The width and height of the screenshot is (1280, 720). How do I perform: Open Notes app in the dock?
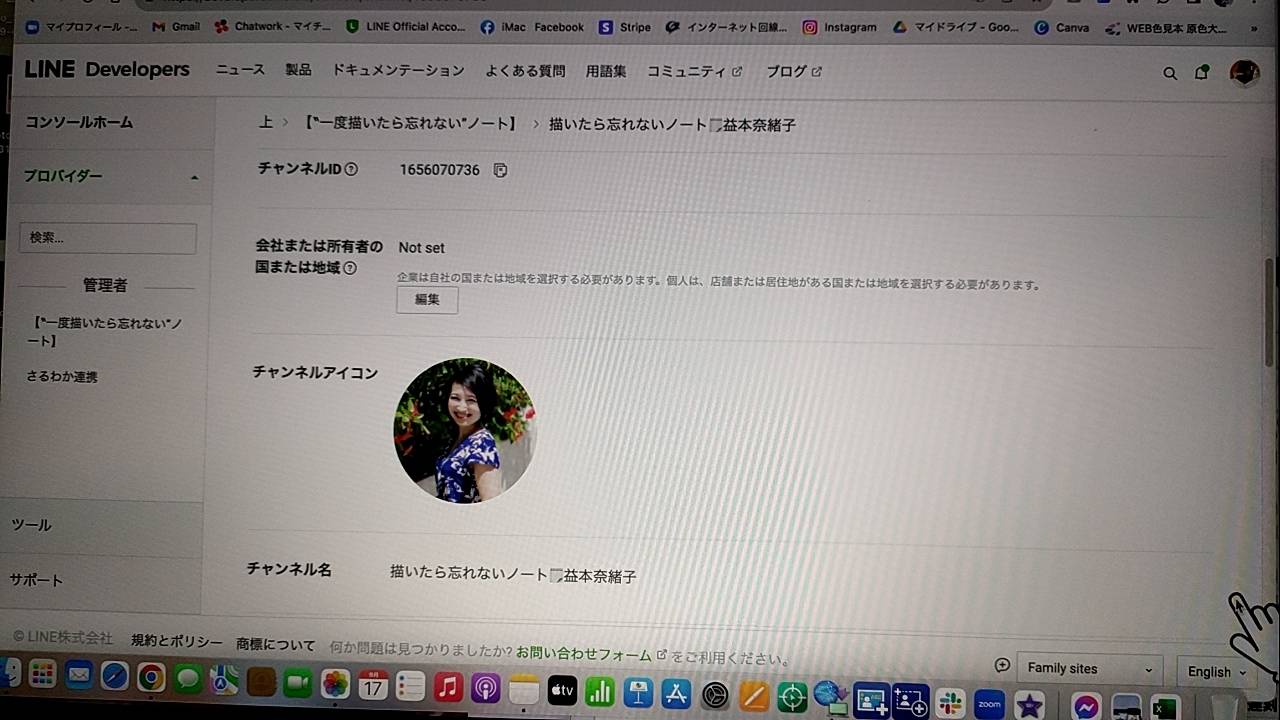click(x=524, y=689)
